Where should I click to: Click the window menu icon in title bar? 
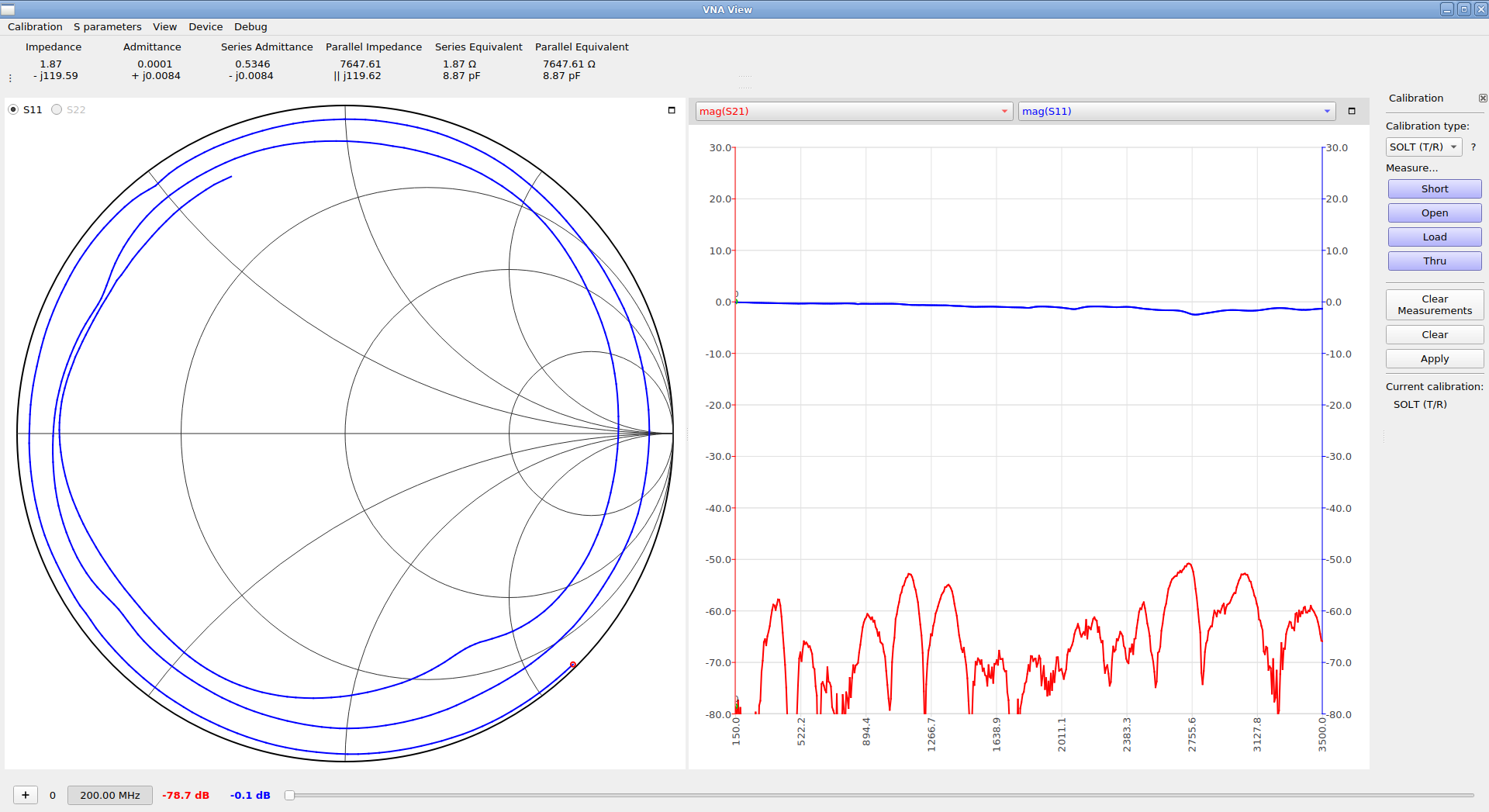(x=9, y=9)
